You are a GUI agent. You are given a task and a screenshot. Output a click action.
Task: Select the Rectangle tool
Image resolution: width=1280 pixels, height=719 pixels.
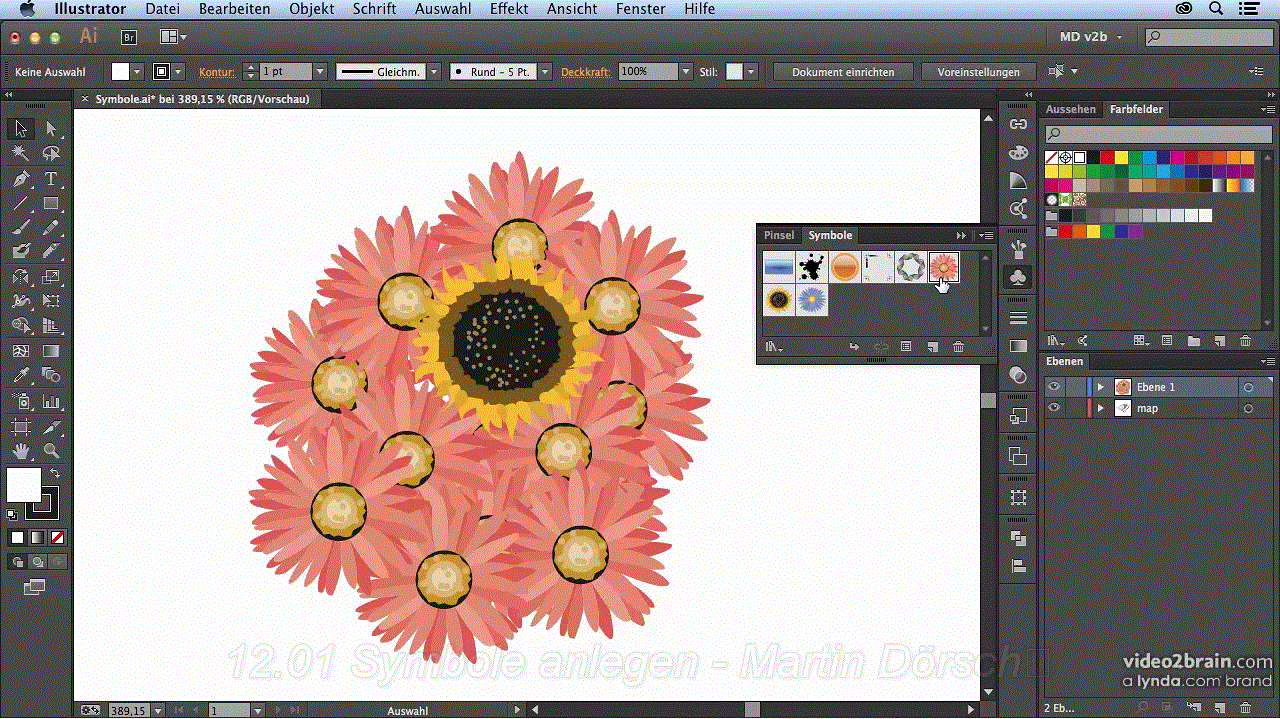[x=51, y=203]
